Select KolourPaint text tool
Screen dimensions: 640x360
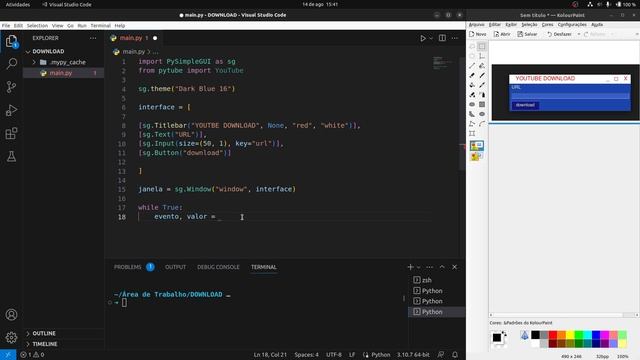click(x=482, y=56)
